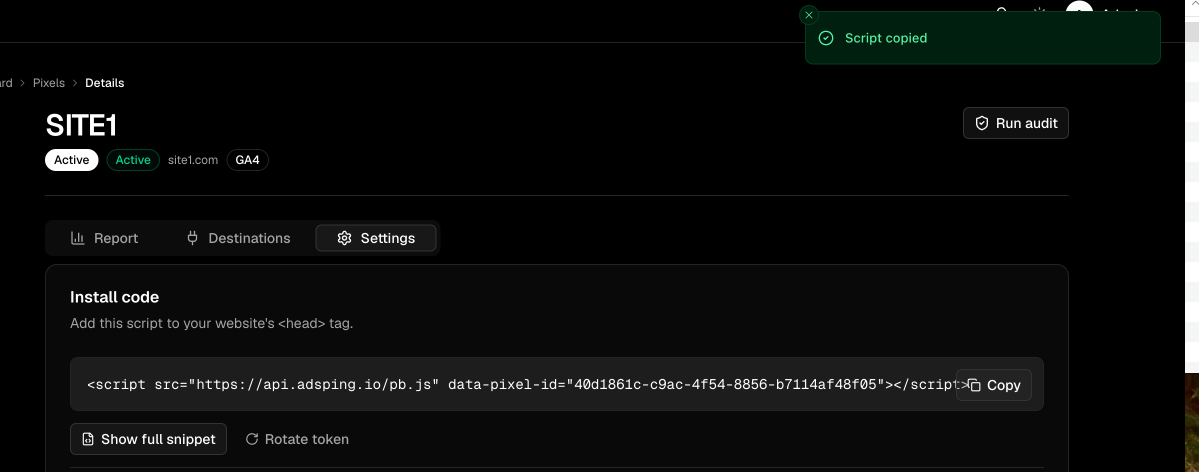The height and width of the screenshot is (472, 1199).
Task: Click the script snippet code text
Action: coord(528,384)
